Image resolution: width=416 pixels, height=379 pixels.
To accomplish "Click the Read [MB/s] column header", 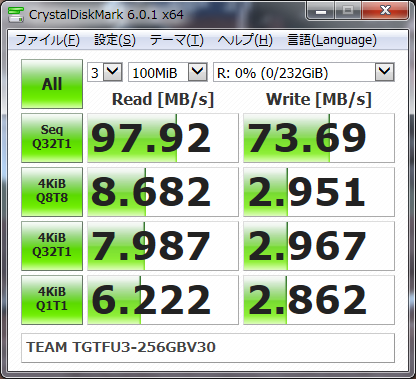I will coord(163,99).
